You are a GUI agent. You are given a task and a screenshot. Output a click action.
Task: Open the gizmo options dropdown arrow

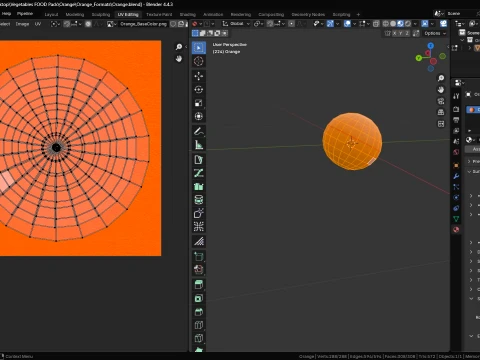click(x=337, y=24)
